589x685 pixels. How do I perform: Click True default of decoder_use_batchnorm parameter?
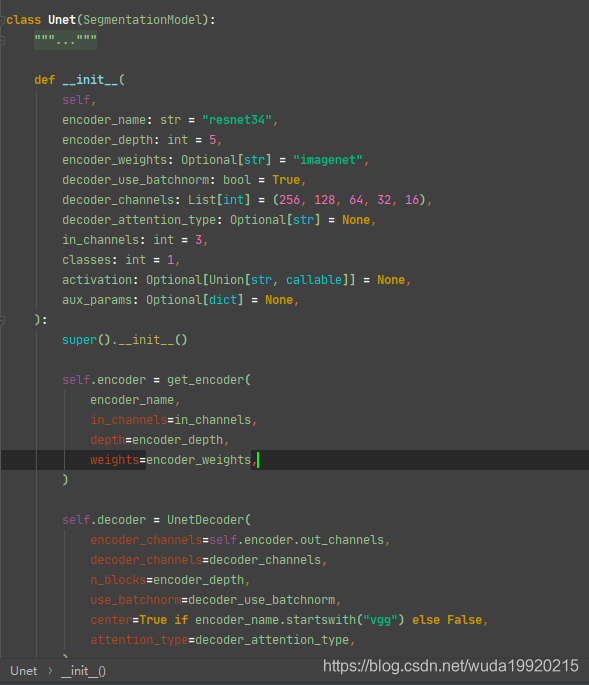286,180
